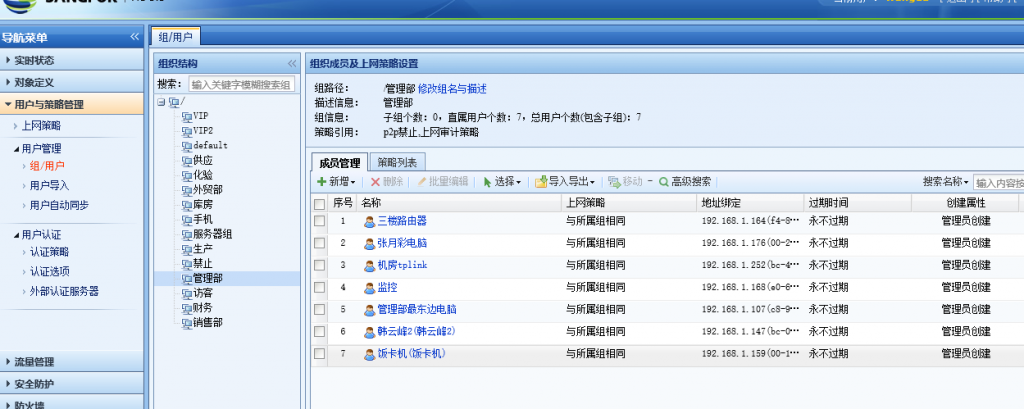
Task: Open the 选择 dropdown in the toolbar
Action: tap(503, 182)
